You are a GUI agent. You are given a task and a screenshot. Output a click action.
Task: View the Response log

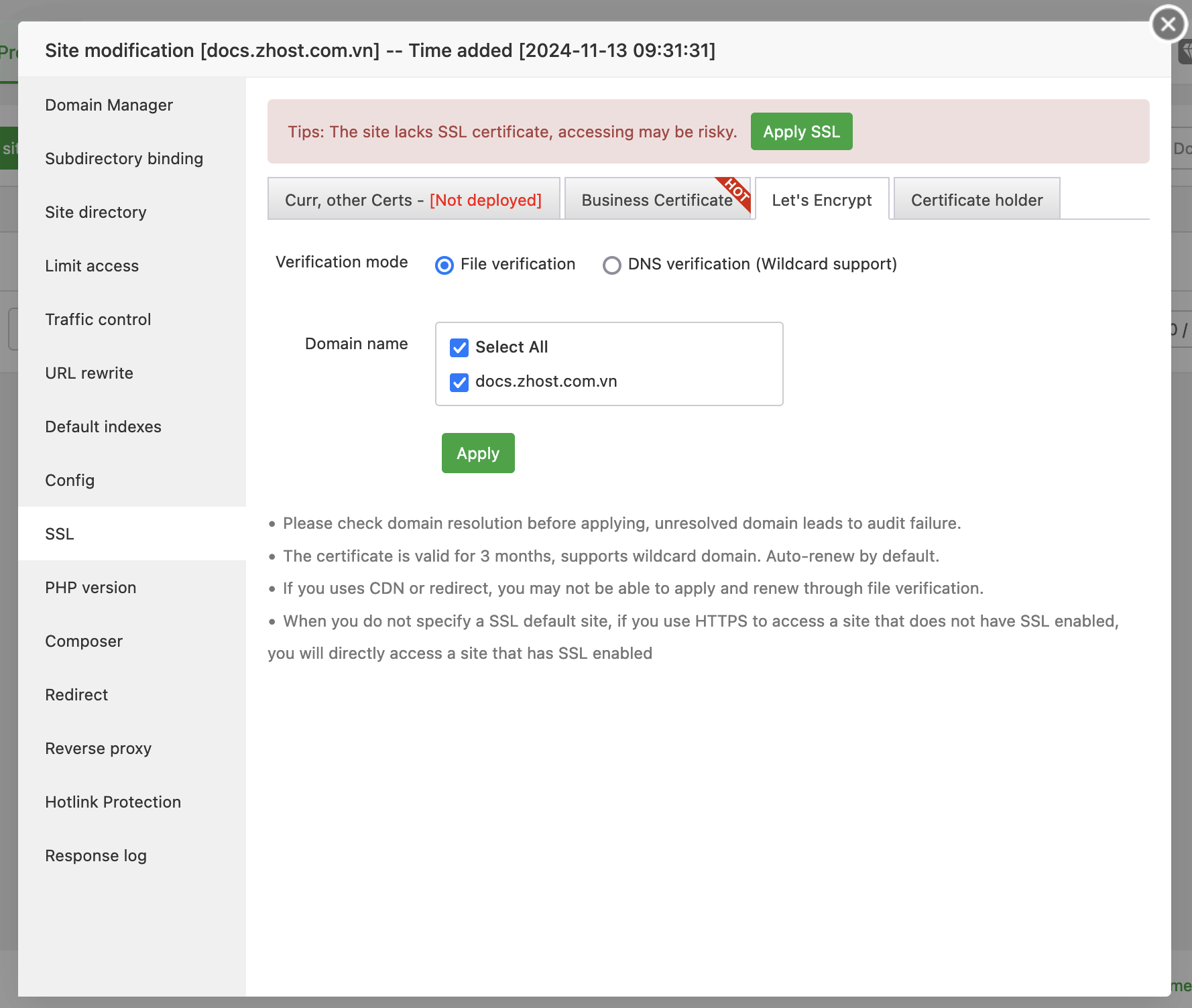coord(96,855)
